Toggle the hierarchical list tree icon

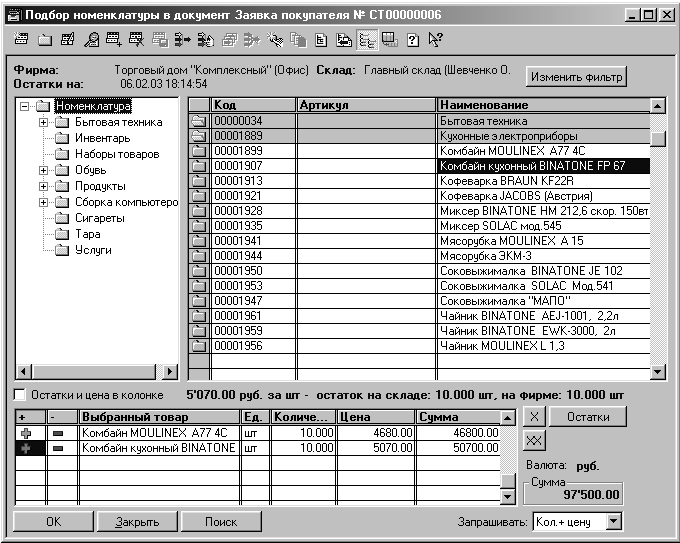point(367,40)
